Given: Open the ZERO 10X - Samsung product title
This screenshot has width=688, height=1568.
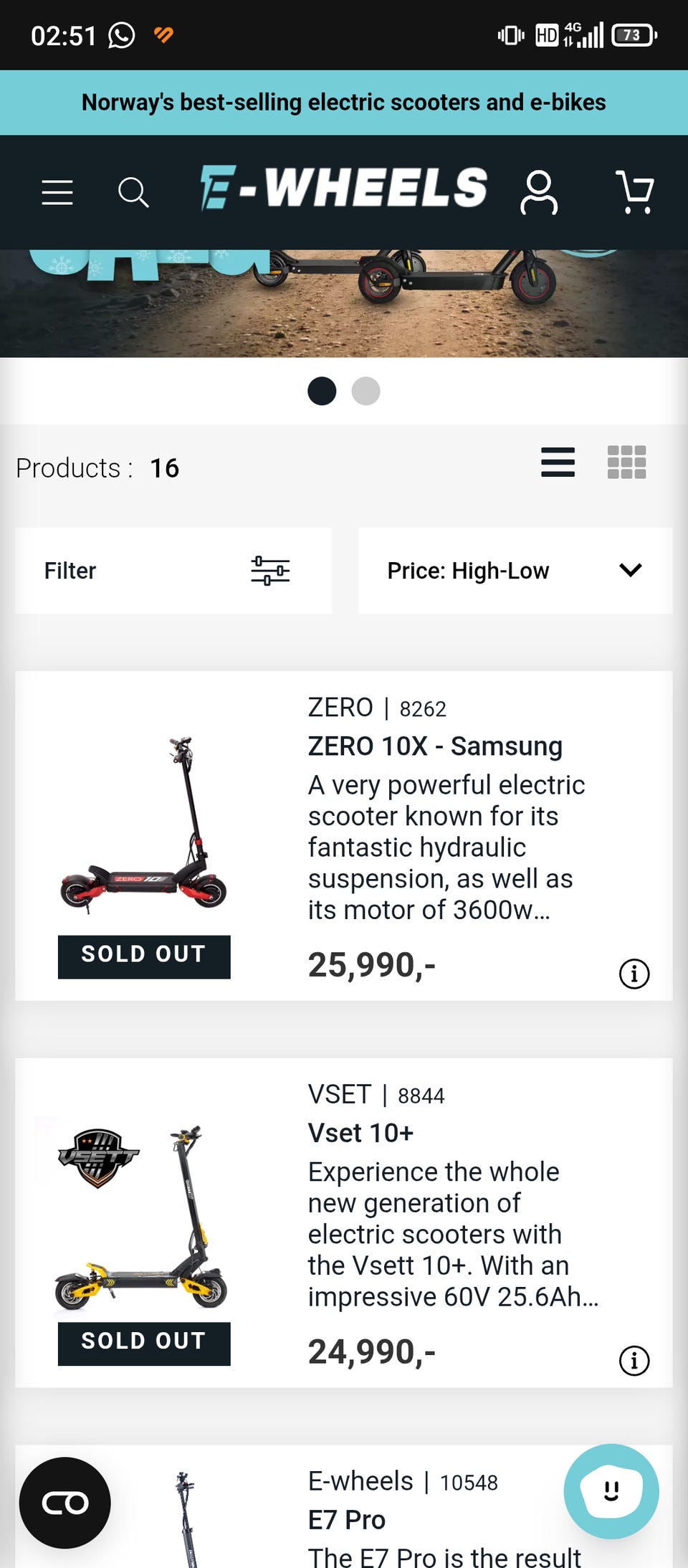Looking at the screenshot, I should [x=435, y=746].
